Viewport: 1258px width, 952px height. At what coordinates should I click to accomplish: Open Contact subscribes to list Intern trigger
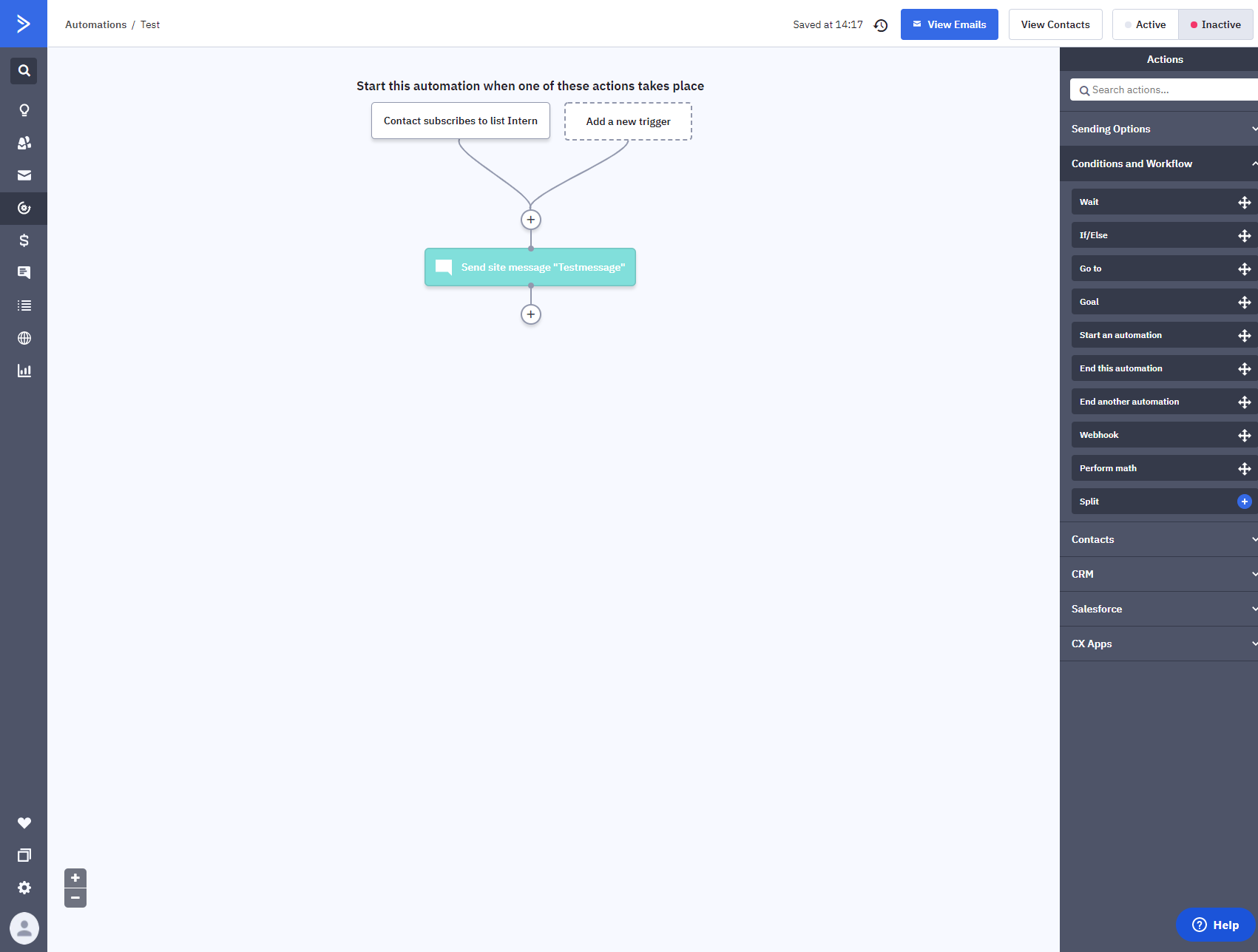click(x=460, y=121)
